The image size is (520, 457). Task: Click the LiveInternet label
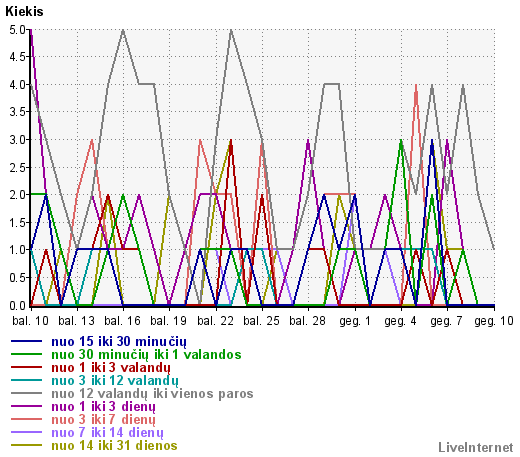tap(476, 447)
